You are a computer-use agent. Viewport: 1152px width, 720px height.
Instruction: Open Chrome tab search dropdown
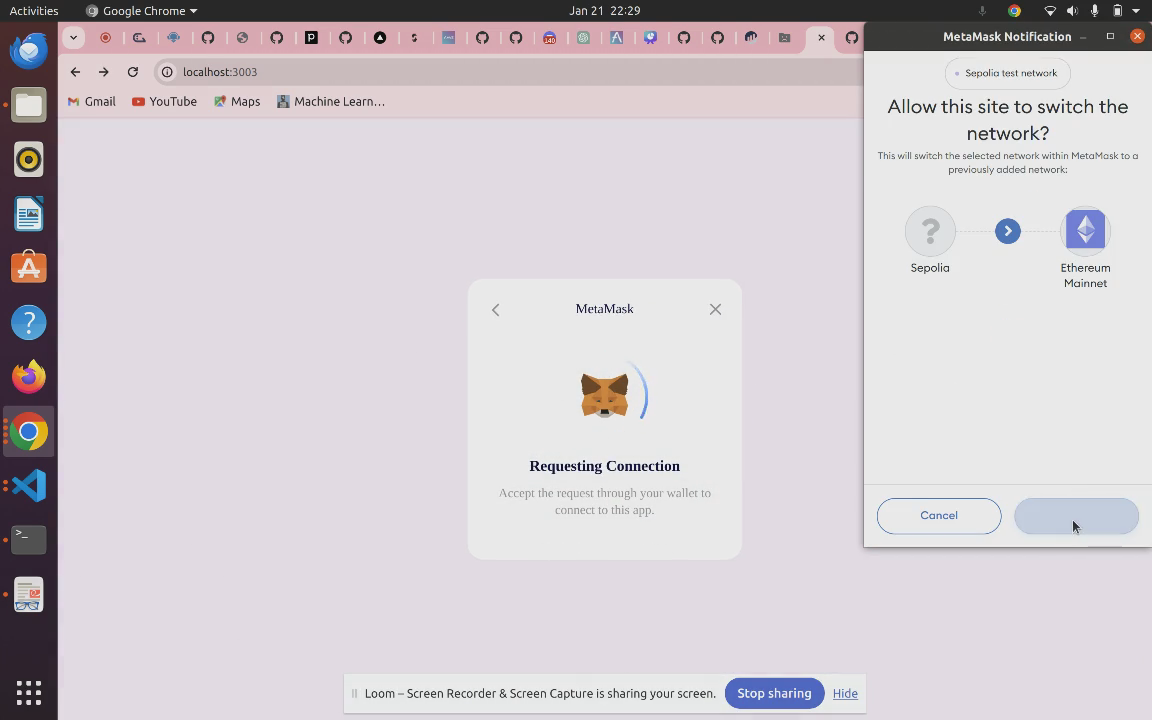click(73, 37)
